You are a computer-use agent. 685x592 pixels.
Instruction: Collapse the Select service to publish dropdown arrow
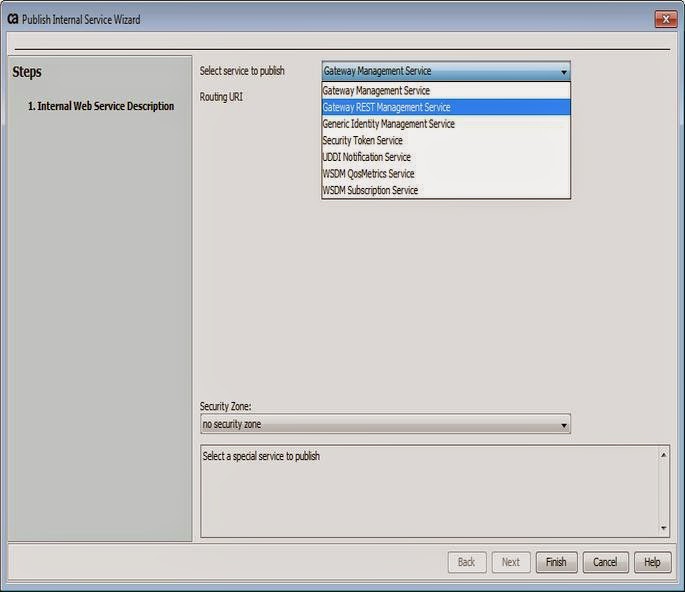(564, 72)
